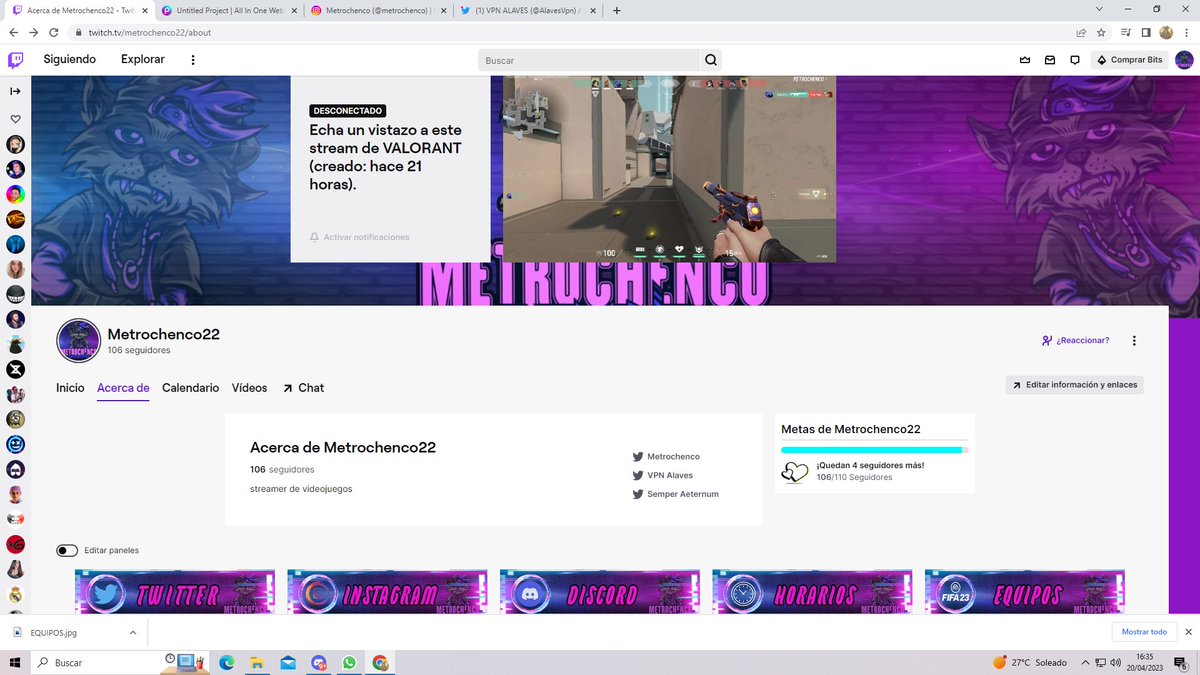1200x675 pixels.
Task: Close the downloads bar
Action: 1188,632
